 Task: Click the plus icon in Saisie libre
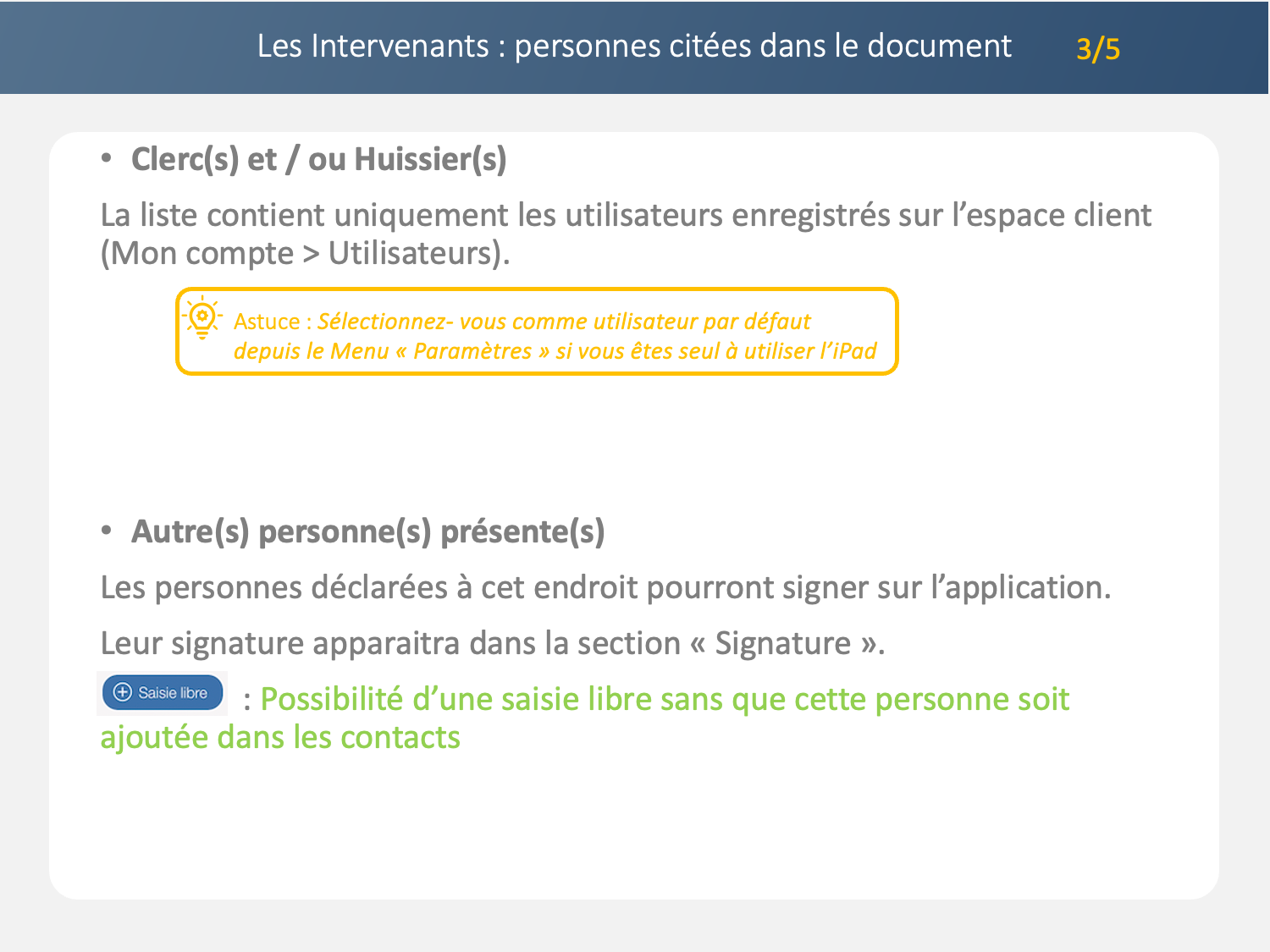(123, 692)
